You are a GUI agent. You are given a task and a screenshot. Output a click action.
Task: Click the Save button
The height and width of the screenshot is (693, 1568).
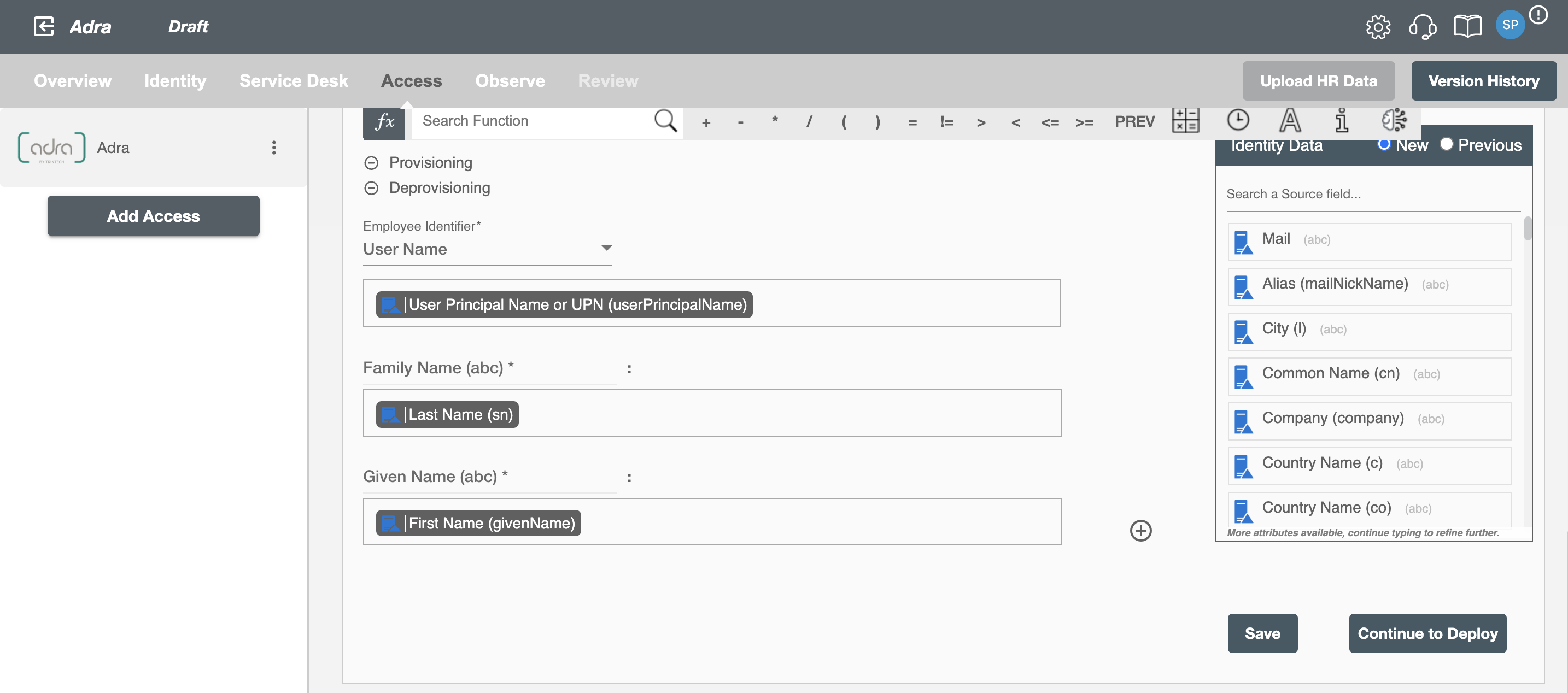(x=1262, y=633)
